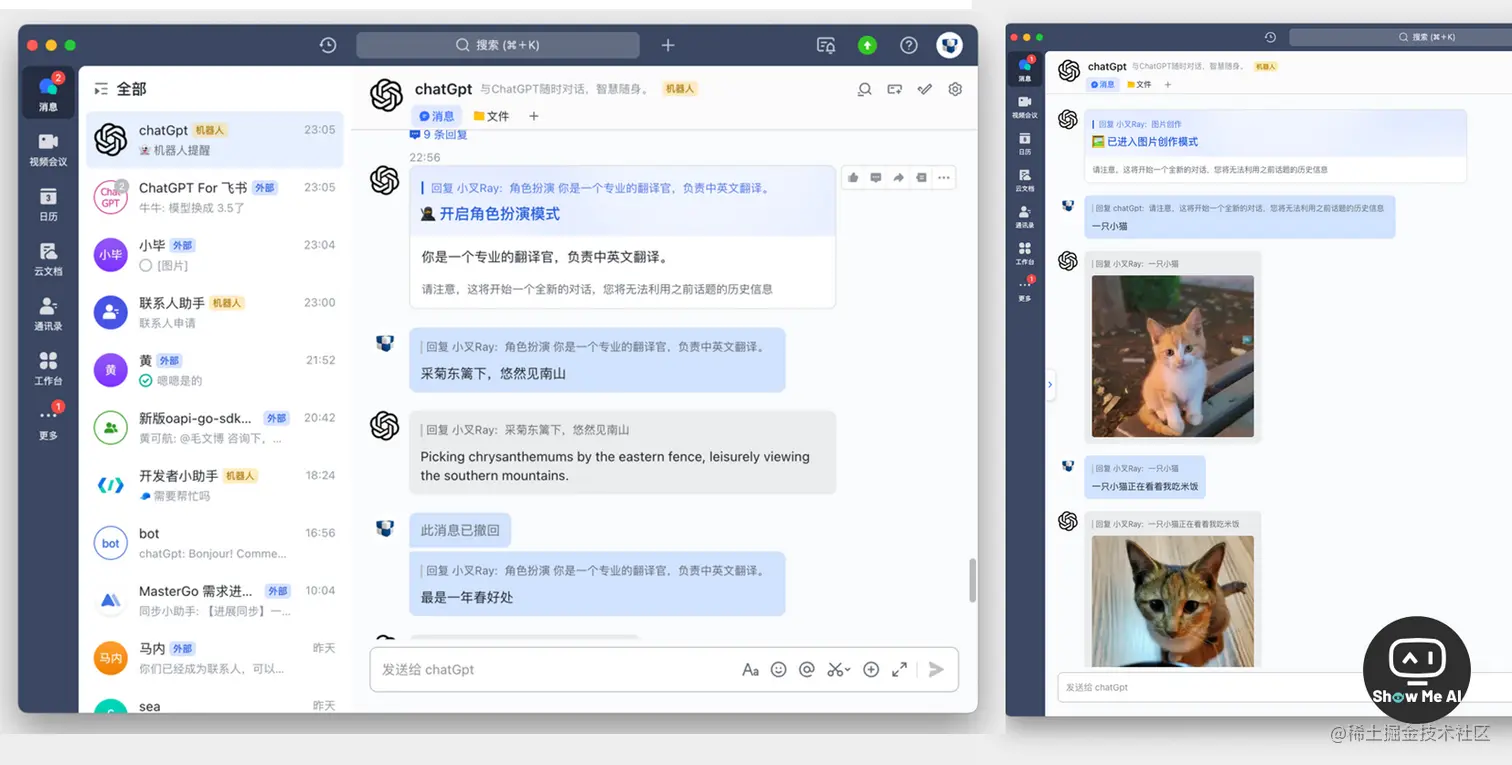Click the scissors screenshot icon
The width and height of the screenshot is (1512, 765).
pyautogui.click(x=834, y=670)
